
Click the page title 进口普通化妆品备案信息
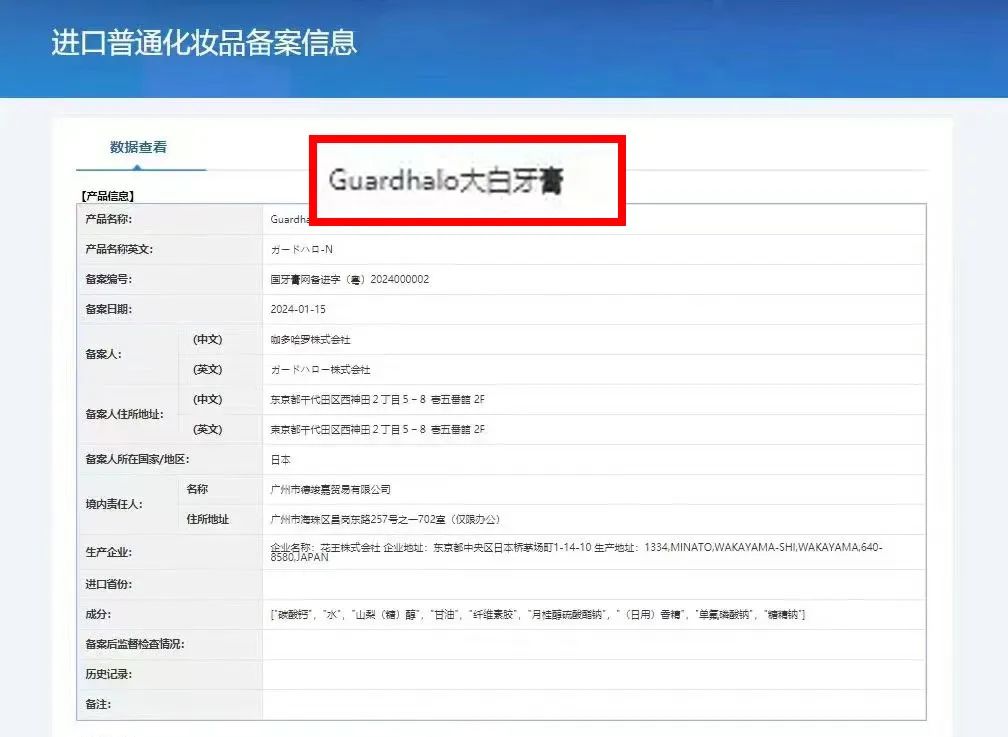pyautogui.click(x=204, y=43)
